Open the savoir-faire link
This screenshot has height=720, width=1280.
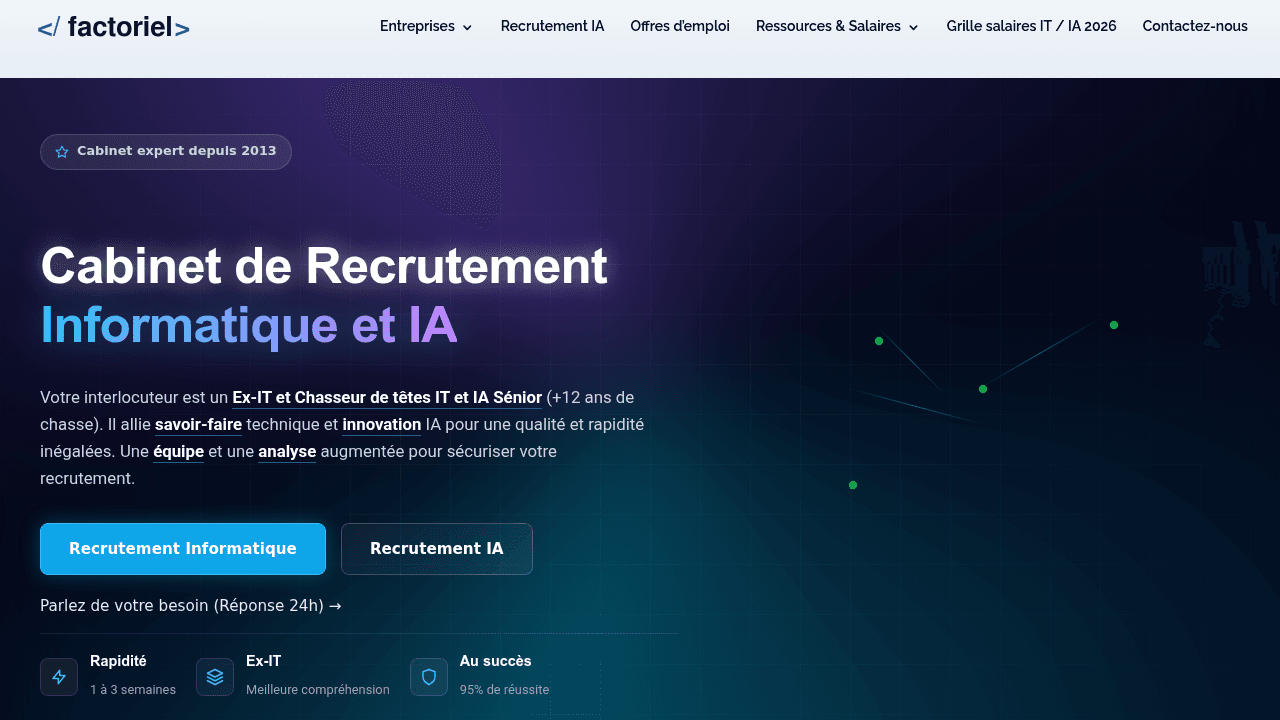(198, 424)
